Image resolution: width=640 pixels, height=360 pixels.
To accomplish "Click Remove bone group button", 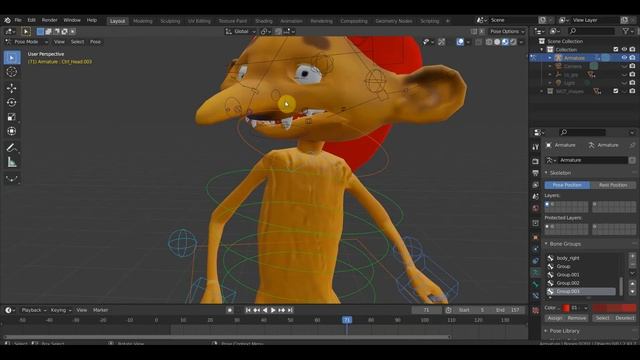I will (577, 318).
